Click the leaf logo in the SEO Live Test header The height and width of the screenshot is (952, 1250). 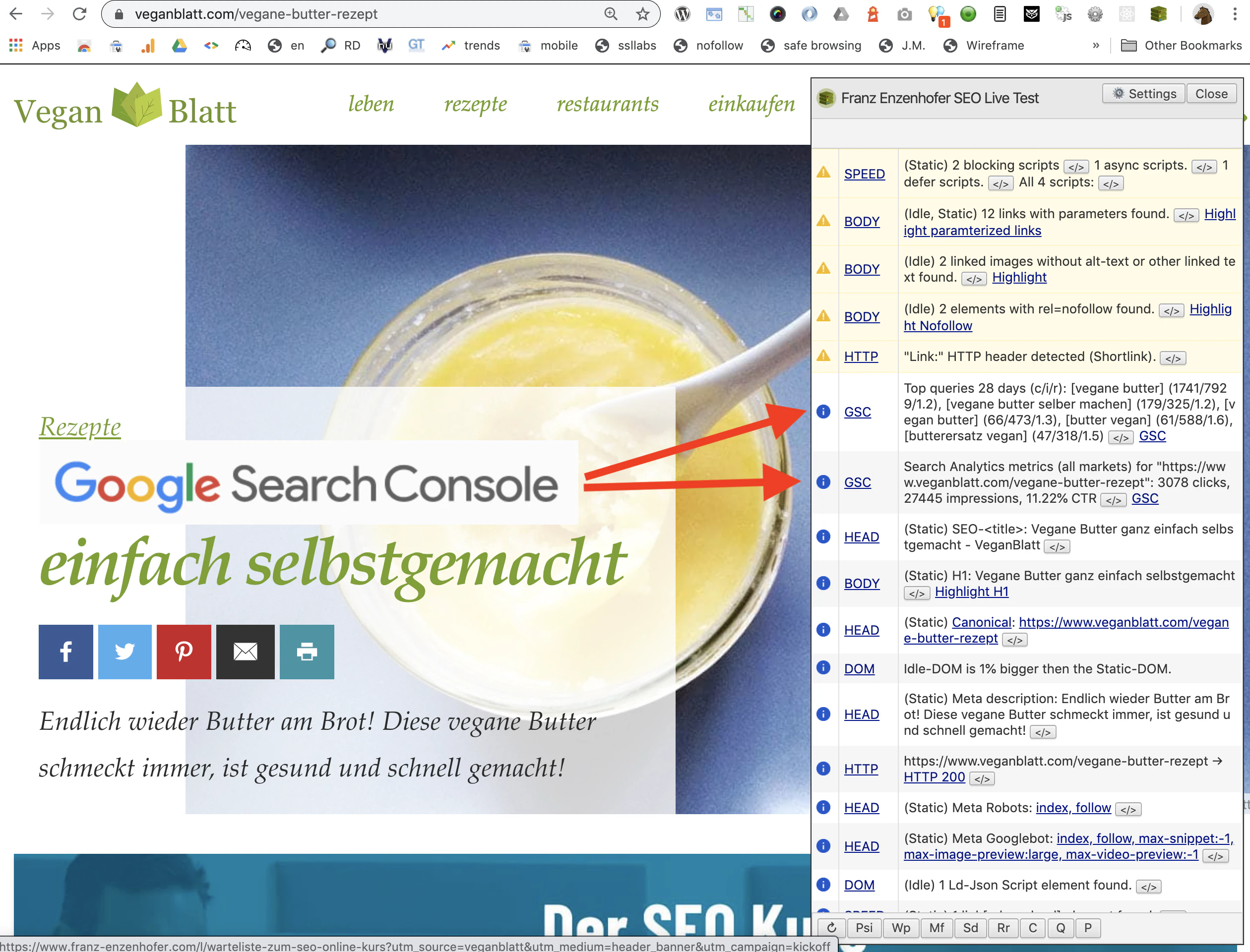pyautogui.click(x=826, y=98)
